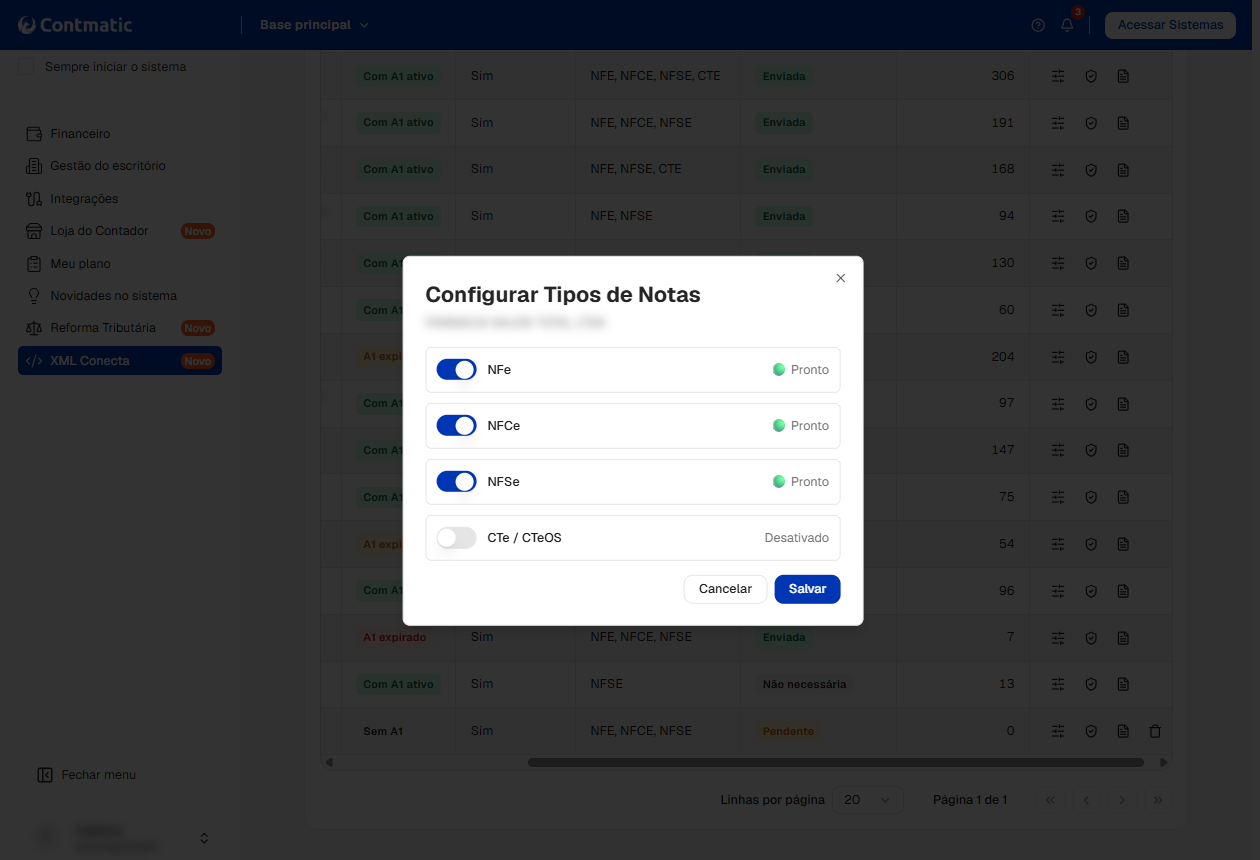
Task: Open Gestão do escritório menu item
Action: pos(108,166)
